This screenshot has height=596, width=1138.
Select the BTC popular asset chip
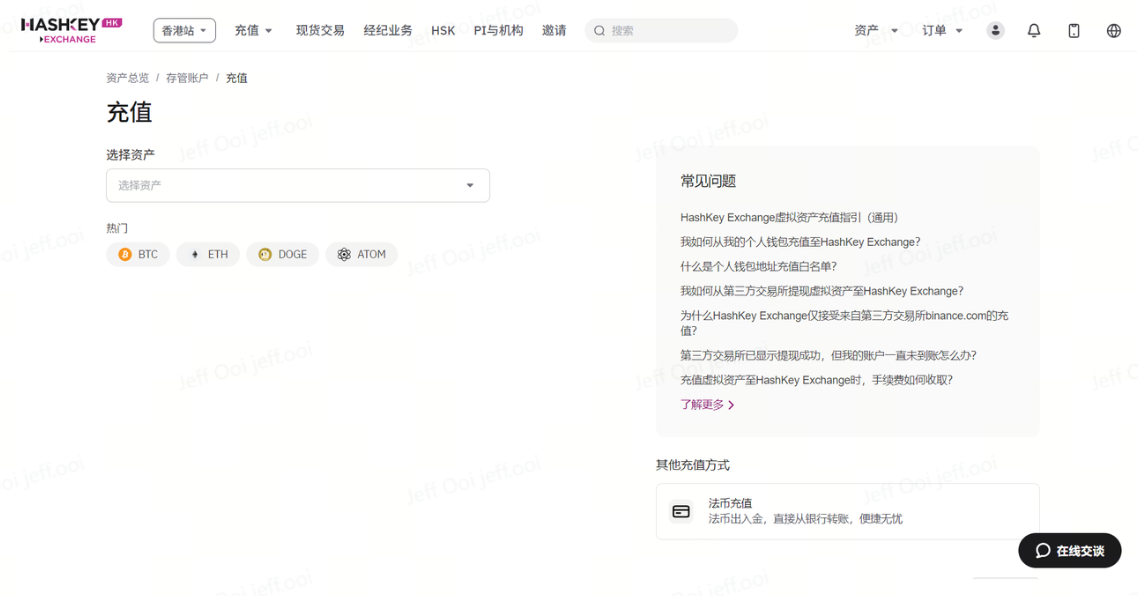pyautogui.click(x=138, y=254)
